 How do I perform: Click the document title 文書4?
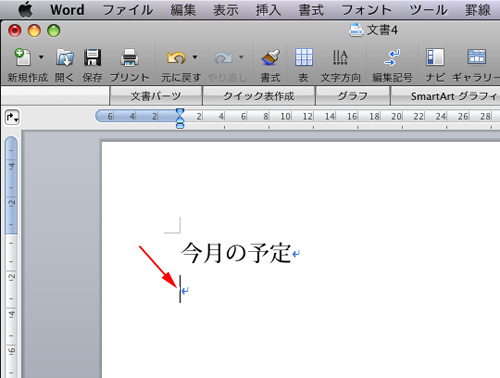[x=382, y=30]
